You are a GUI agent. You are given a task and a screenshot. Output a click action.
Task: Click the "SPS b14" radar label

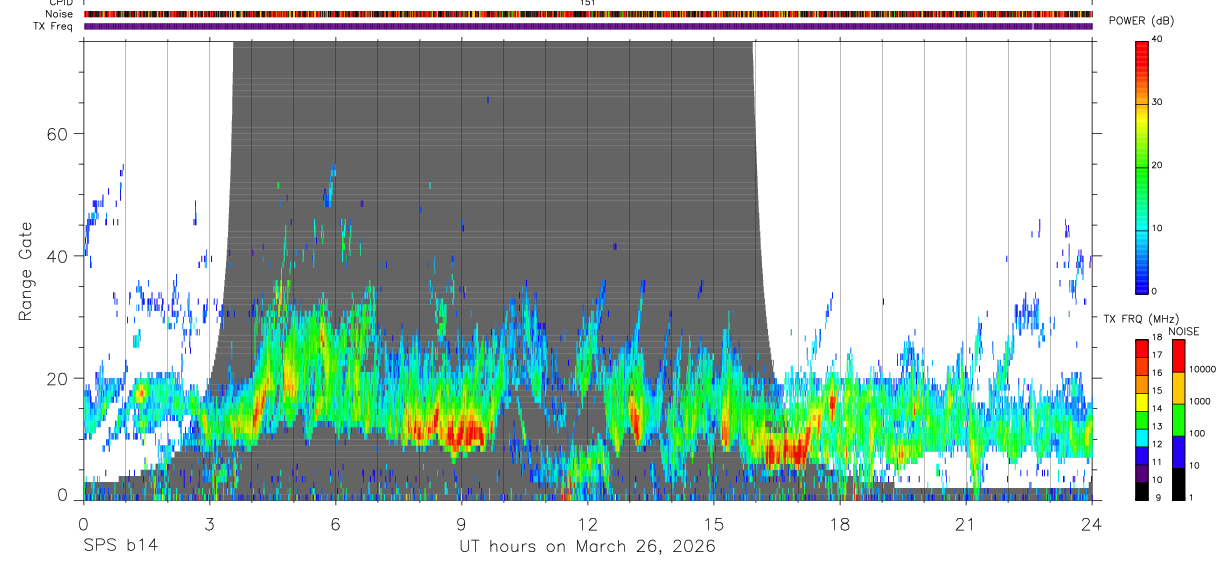[119, 546]
